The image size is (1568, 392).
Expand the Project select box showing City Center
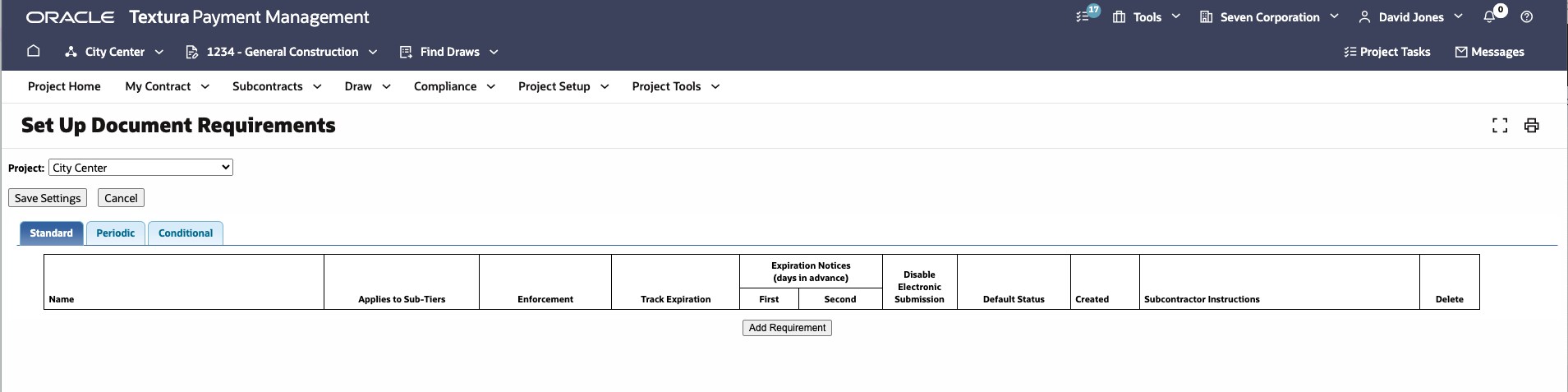(x=140, y=168)
